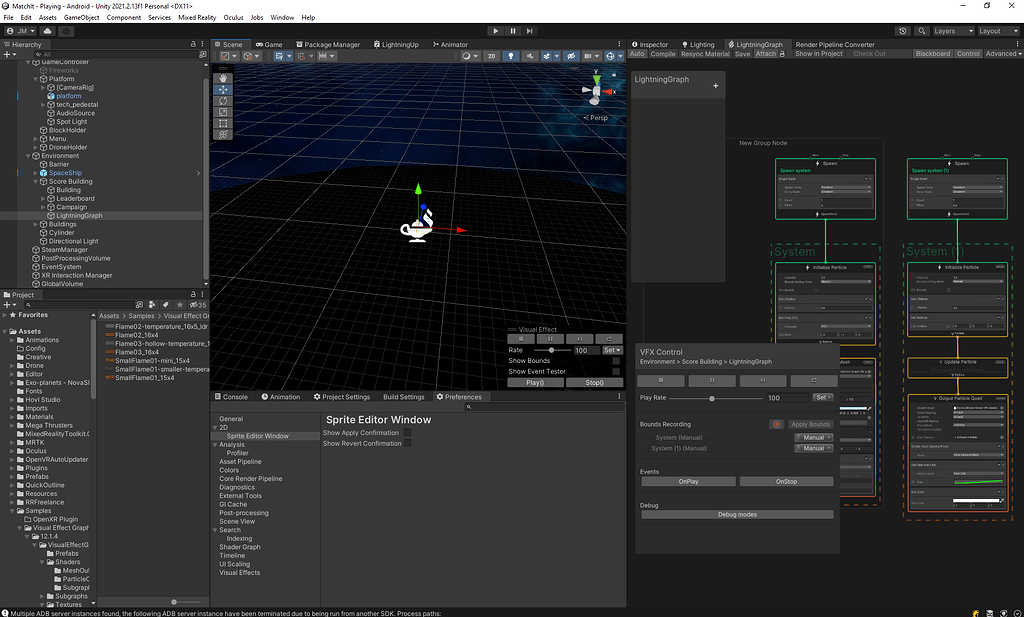Enable the Show Event Tester checkbox

click(x=615, y=371)
